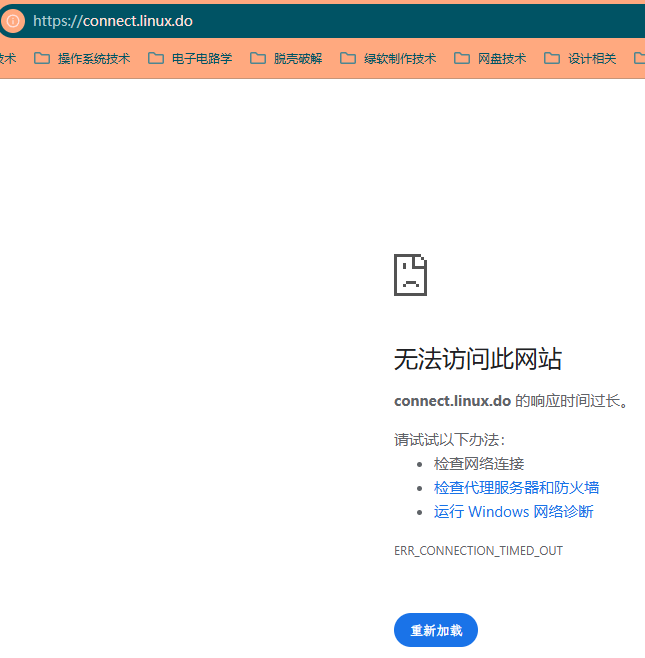Click folder icon beside 设计相关
The height and width of the screenshot is (658, 645).
552,58
